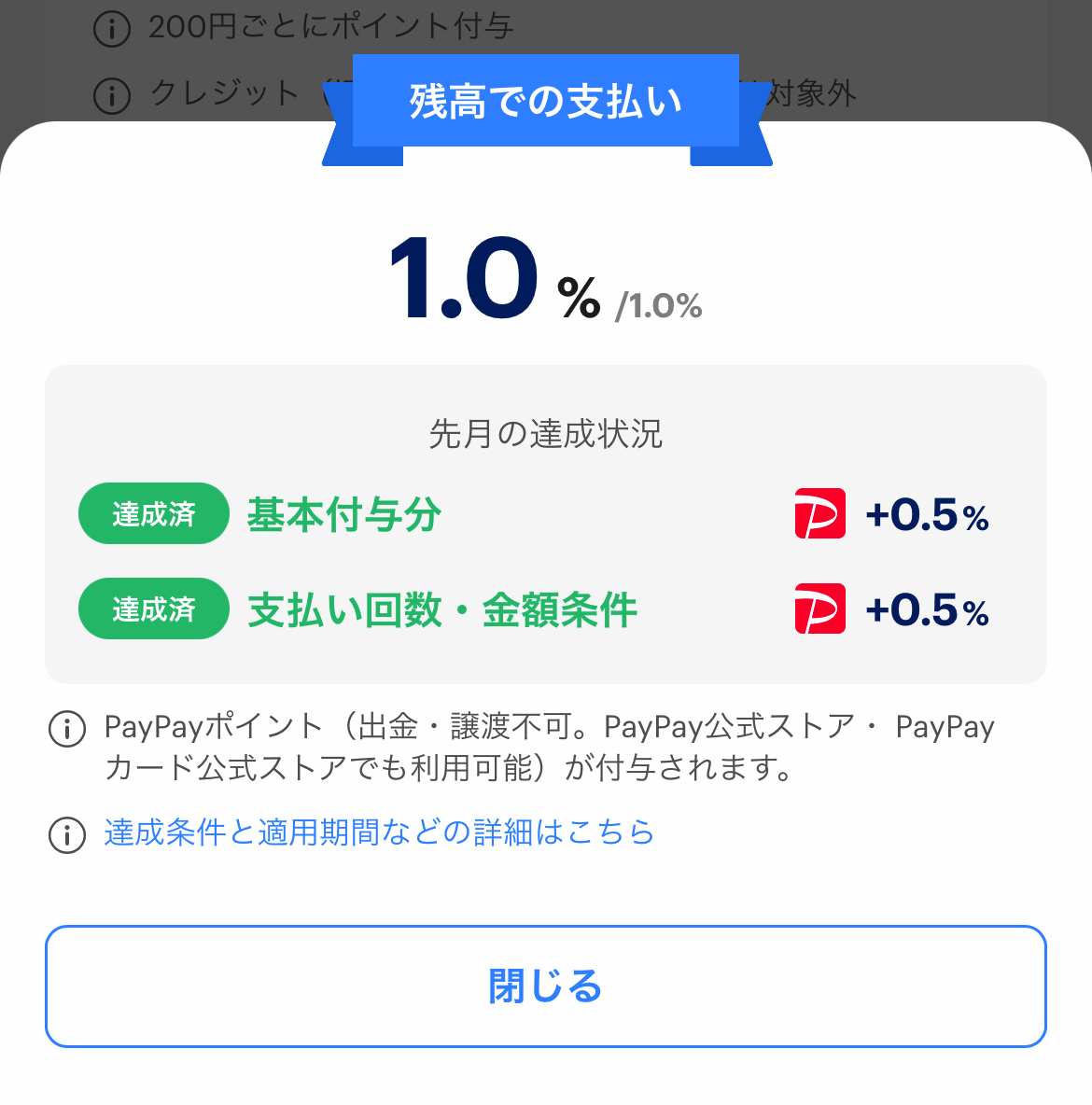Click the PayPayポイント explanation paragraph
The width and height of the screenshot is (1092, 1105).
549,747
